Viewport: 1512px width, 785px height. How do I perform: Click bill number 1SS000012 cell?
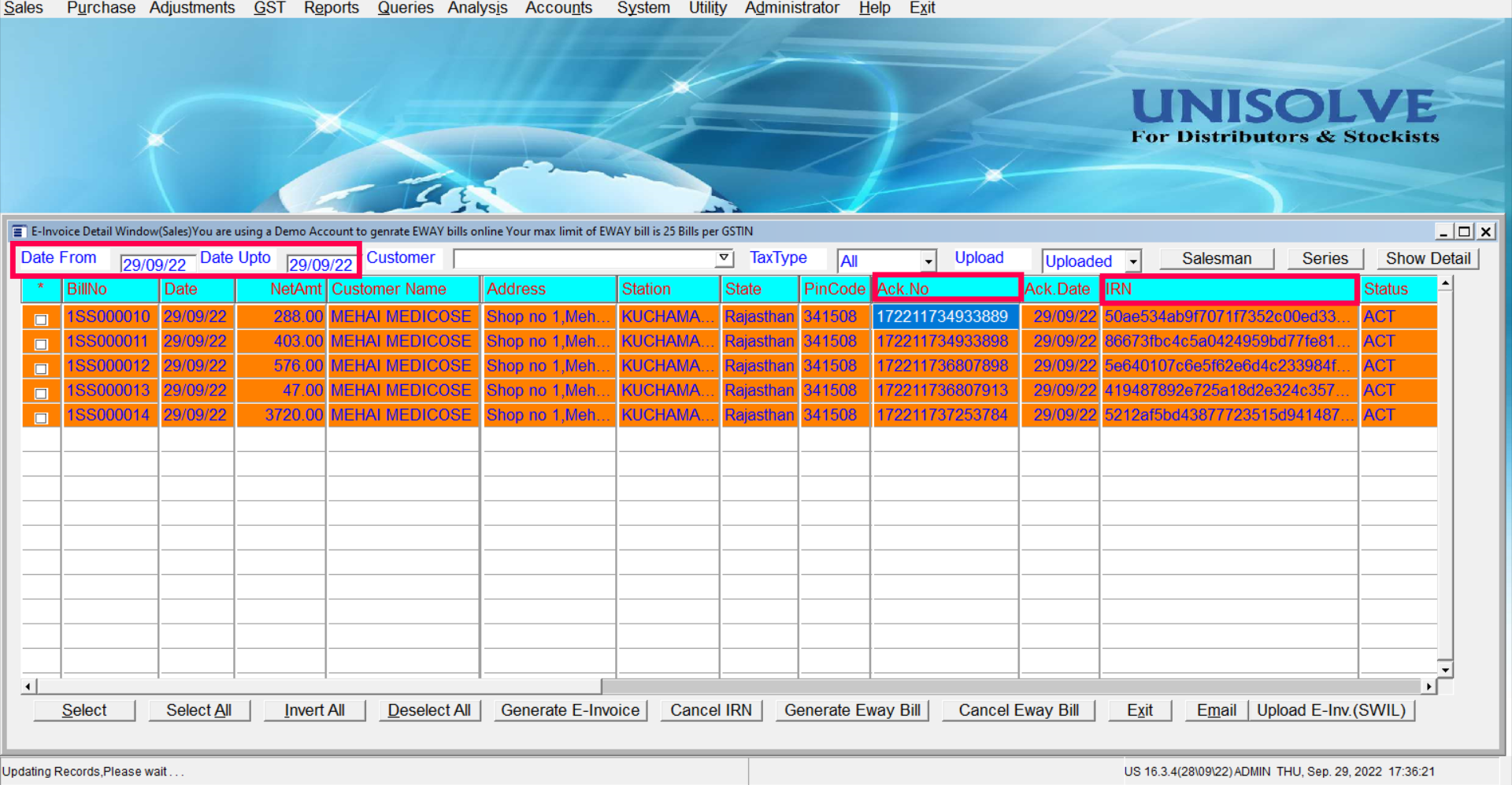[109, 366]
